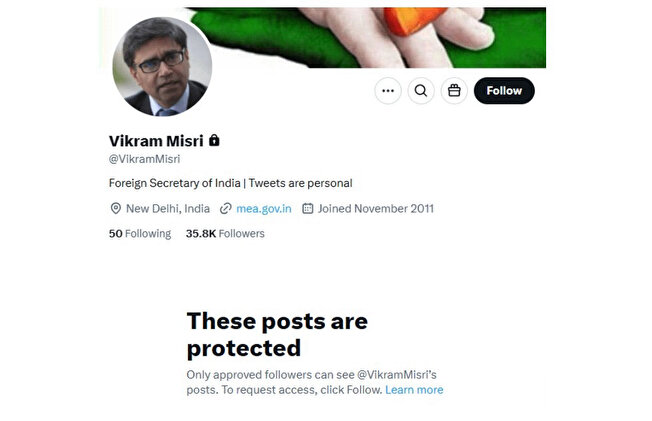Follow Vikram Misri's account
652x421 pixels.
pos(504,91)
